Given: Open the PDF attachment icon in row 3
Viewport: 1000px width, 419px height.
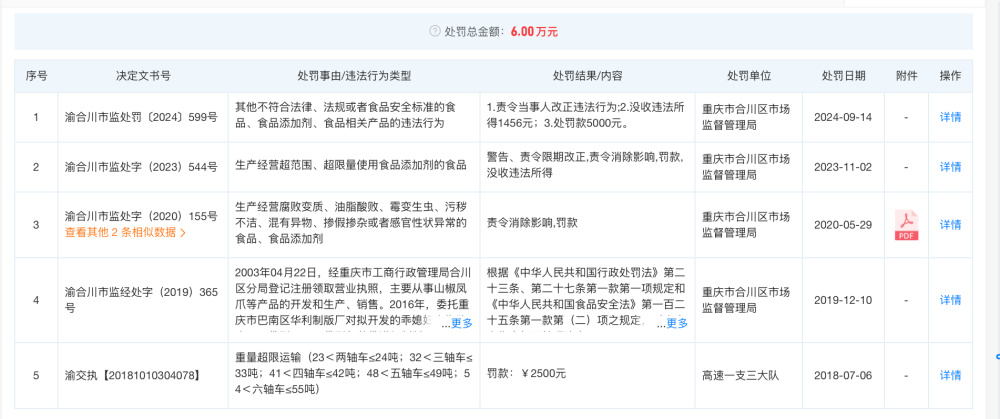Looking at the screenshot, I should pyautogui.click(x=906, y=225).
